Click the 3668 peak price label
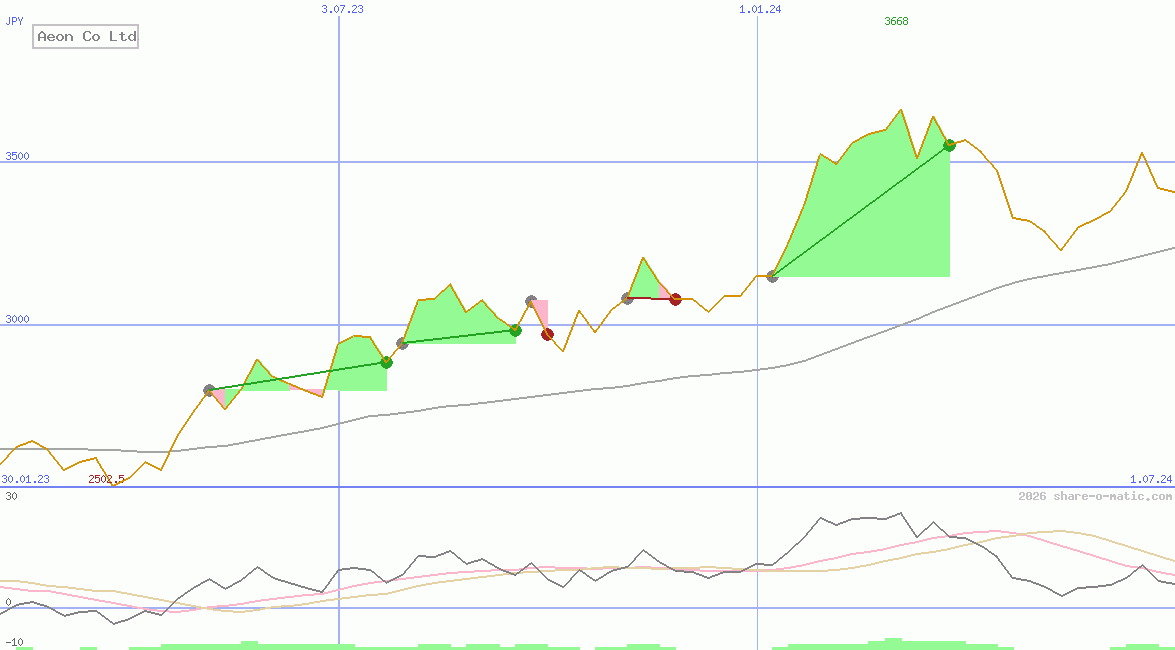Screen dimensions: 1175x650 click(x=896, y=22)
